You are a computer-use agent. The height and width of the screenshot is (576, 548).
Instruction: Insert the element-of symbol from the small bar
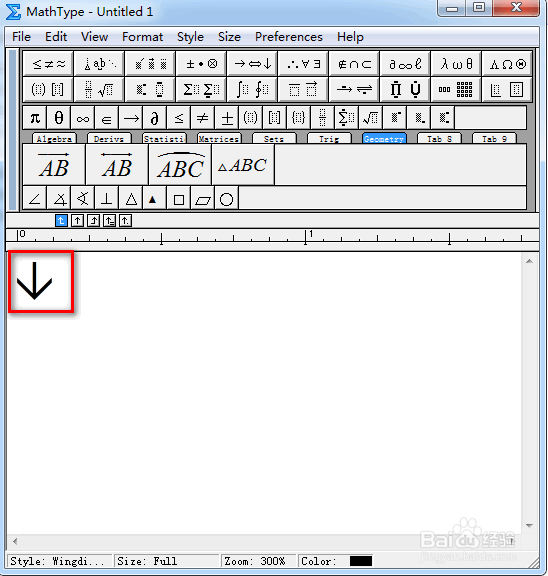click(107, 118)
